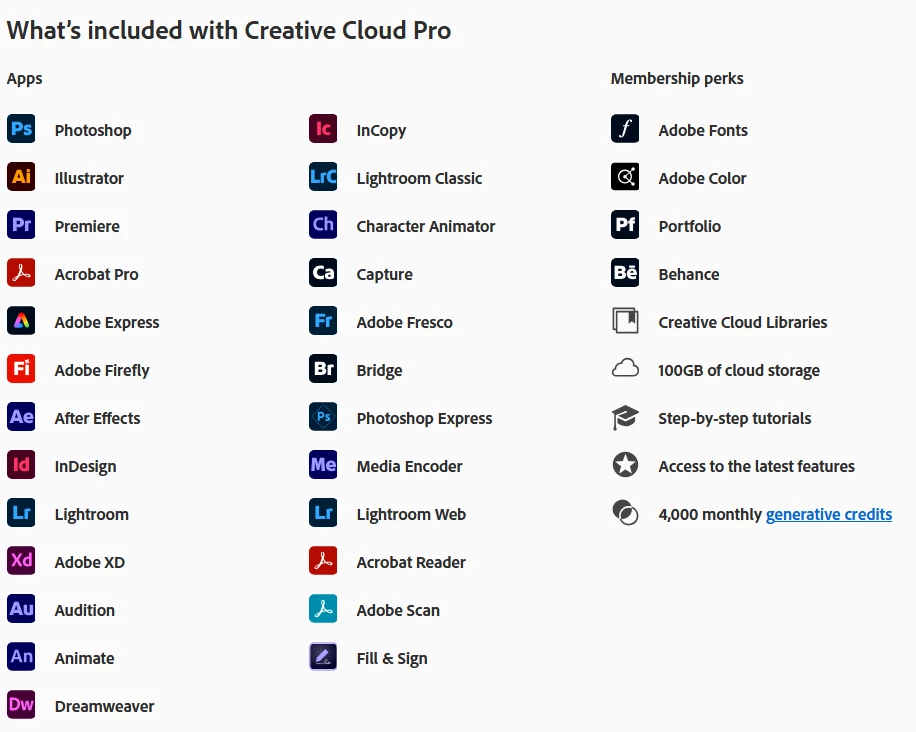The image size is (916, 732).
Task: Click the Character Animator Ch icon
Action: [323, 224]
